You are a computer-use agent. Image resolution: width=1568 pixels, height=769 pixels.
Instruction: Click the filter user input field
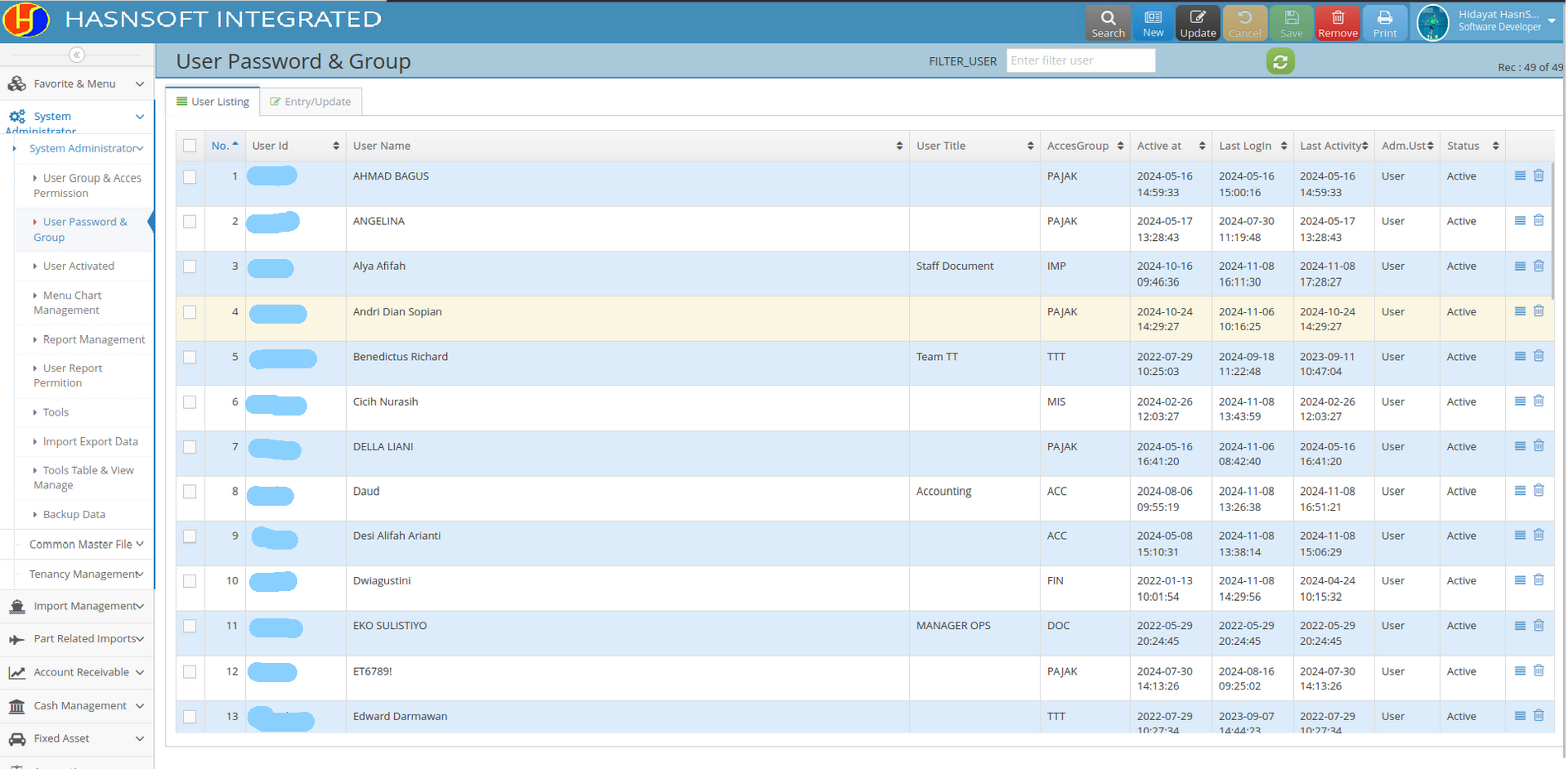coord(1080,60)
